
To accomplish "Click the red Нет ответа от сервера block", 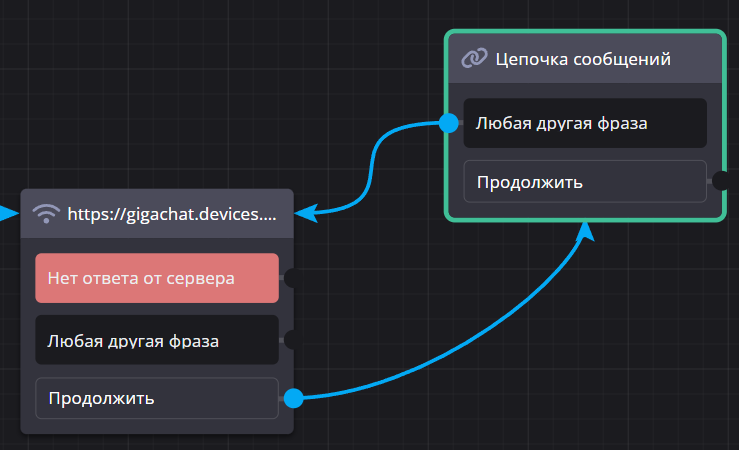I will (157, 278).
